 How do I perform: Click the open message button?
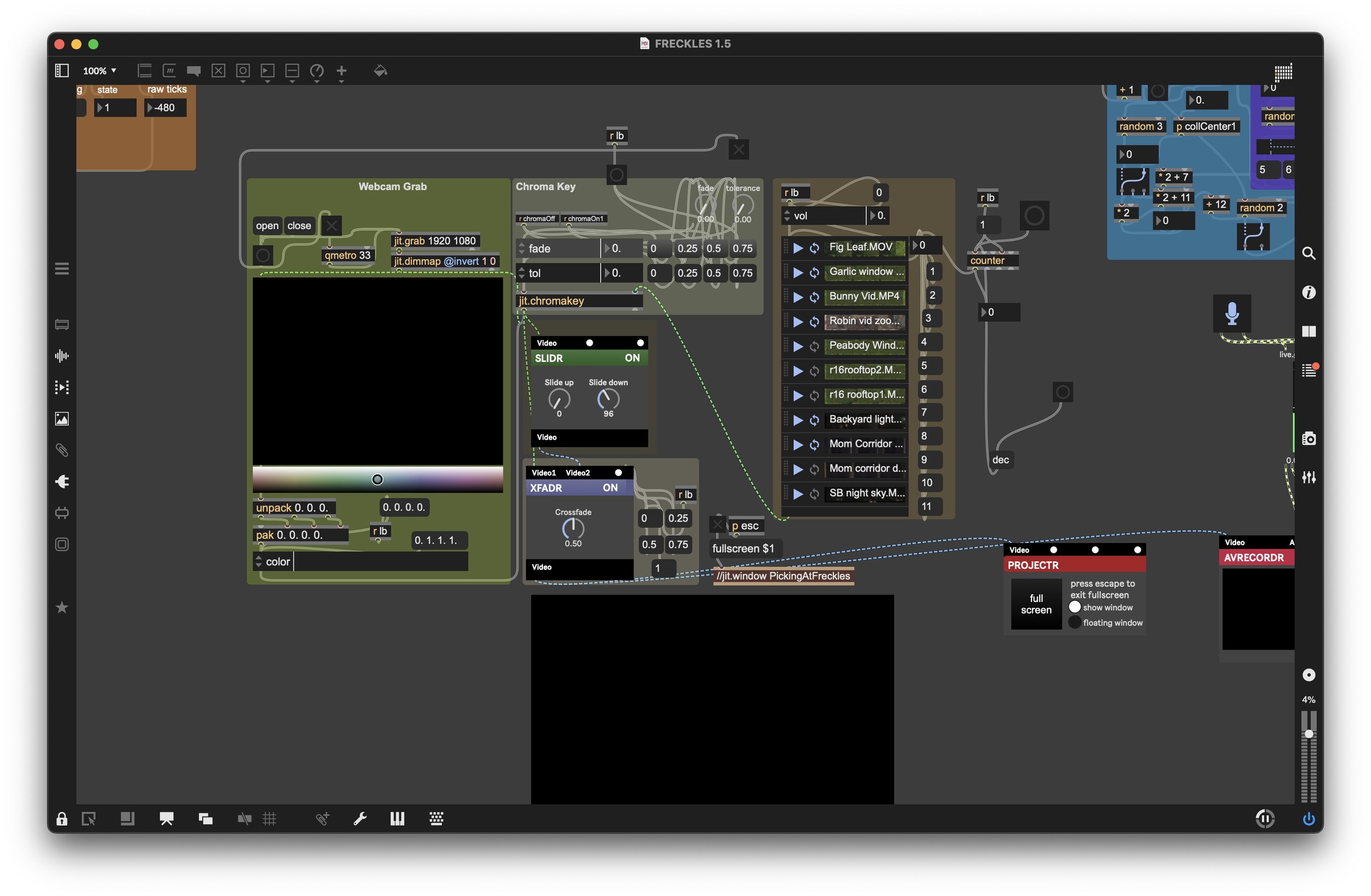267,226
